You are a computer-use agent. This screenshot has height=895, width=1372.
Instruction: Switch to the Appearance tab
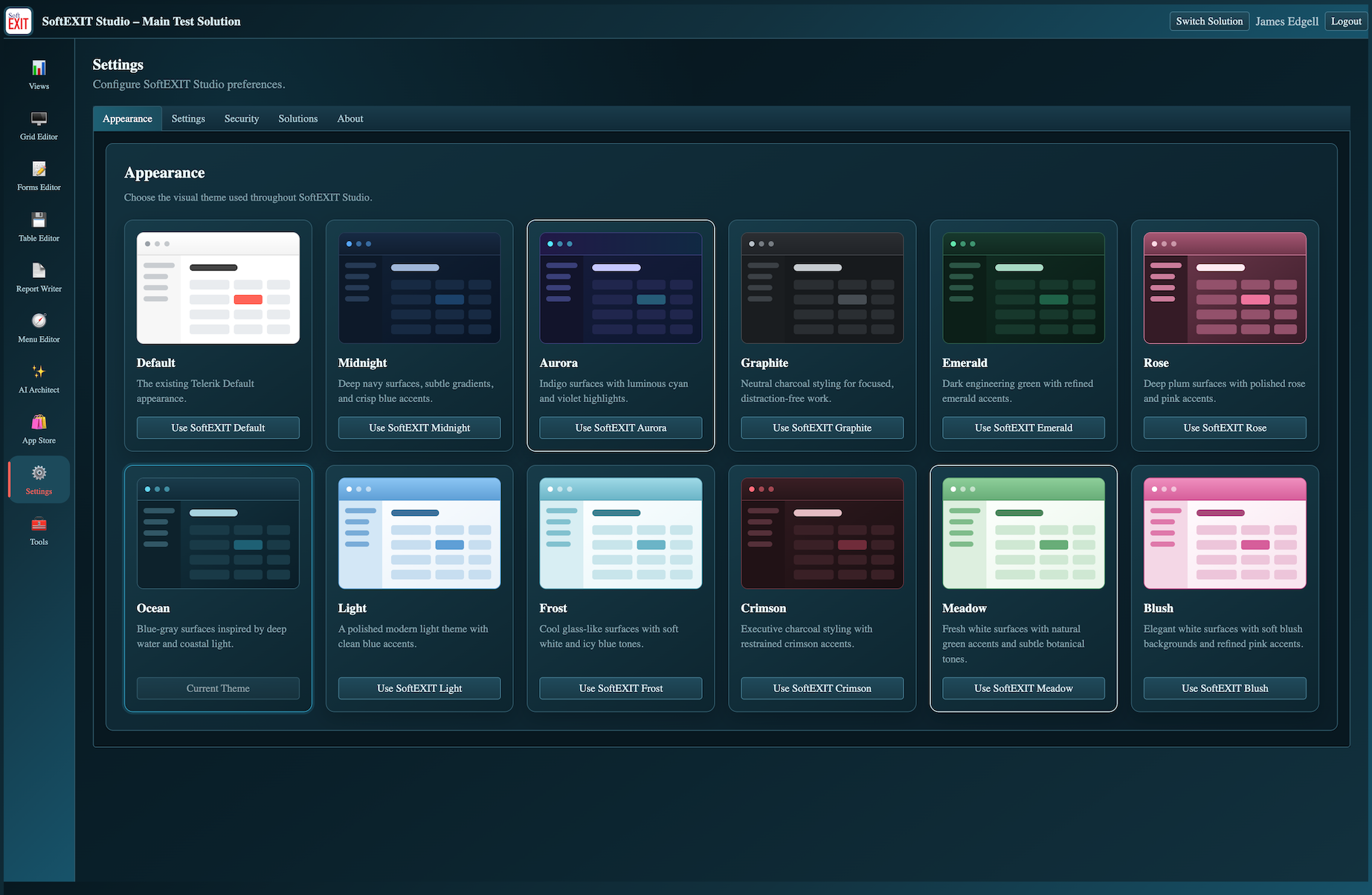coord(127,119)
